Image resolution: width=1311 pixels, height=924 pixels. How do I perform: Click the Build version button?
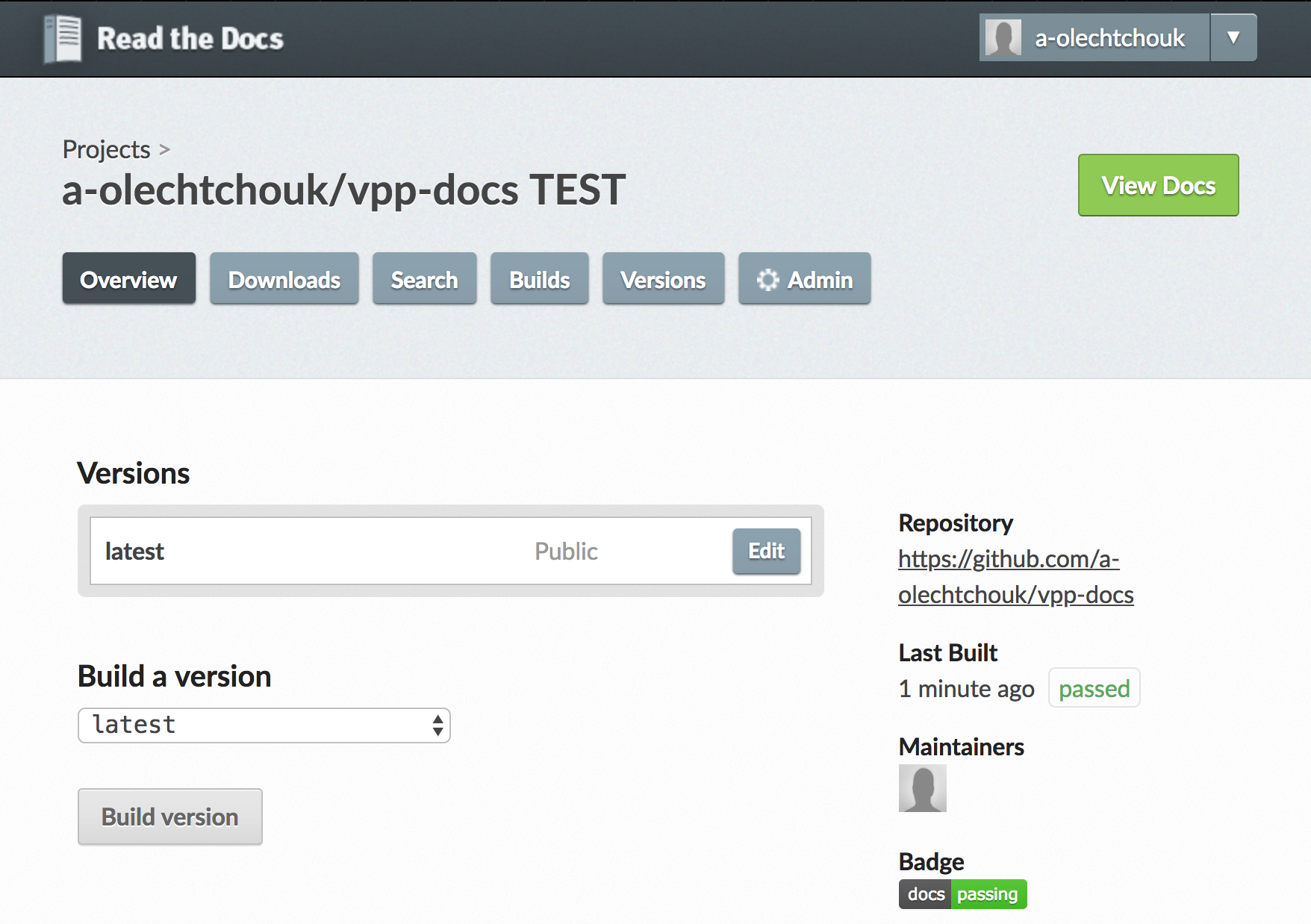pyautogui.click(x=169, y=817)
